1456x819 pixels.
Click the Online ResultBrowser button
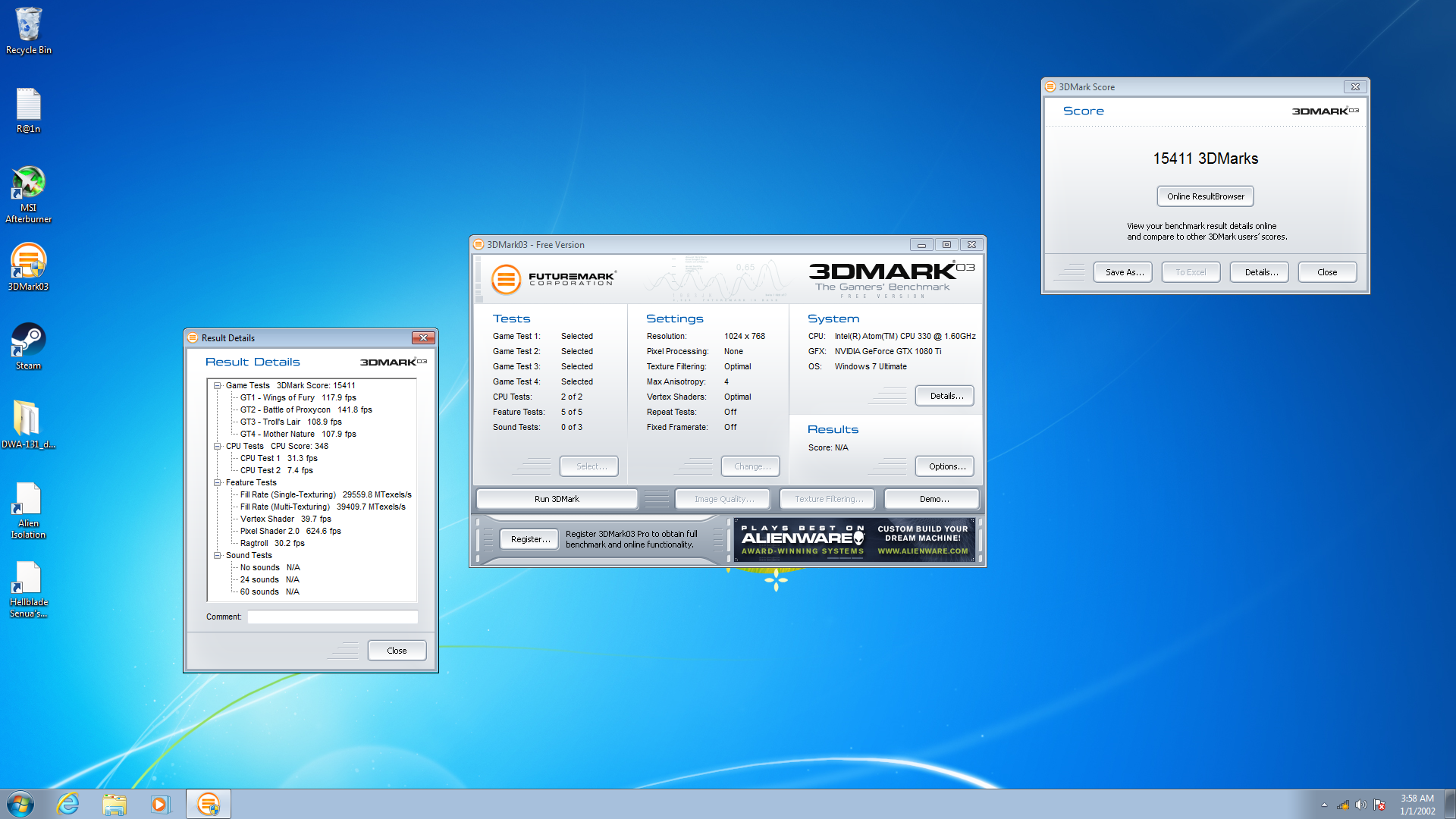pyautogui.click(x=1205, y=196)
